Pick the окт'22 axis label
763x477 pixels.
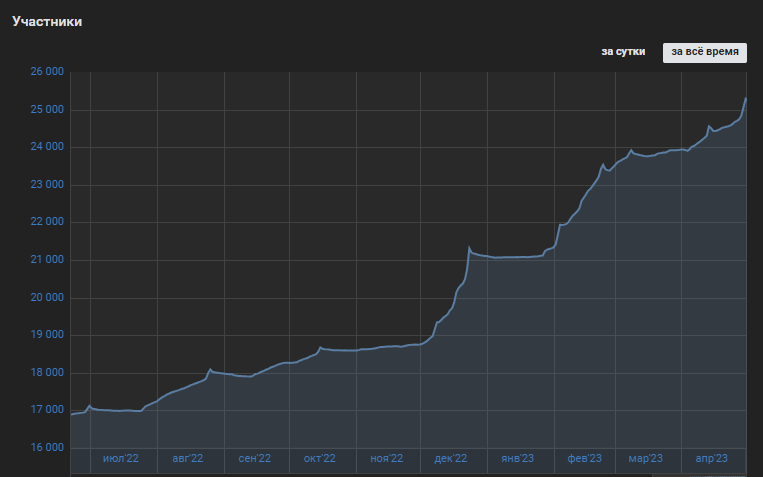pos(319,459)
